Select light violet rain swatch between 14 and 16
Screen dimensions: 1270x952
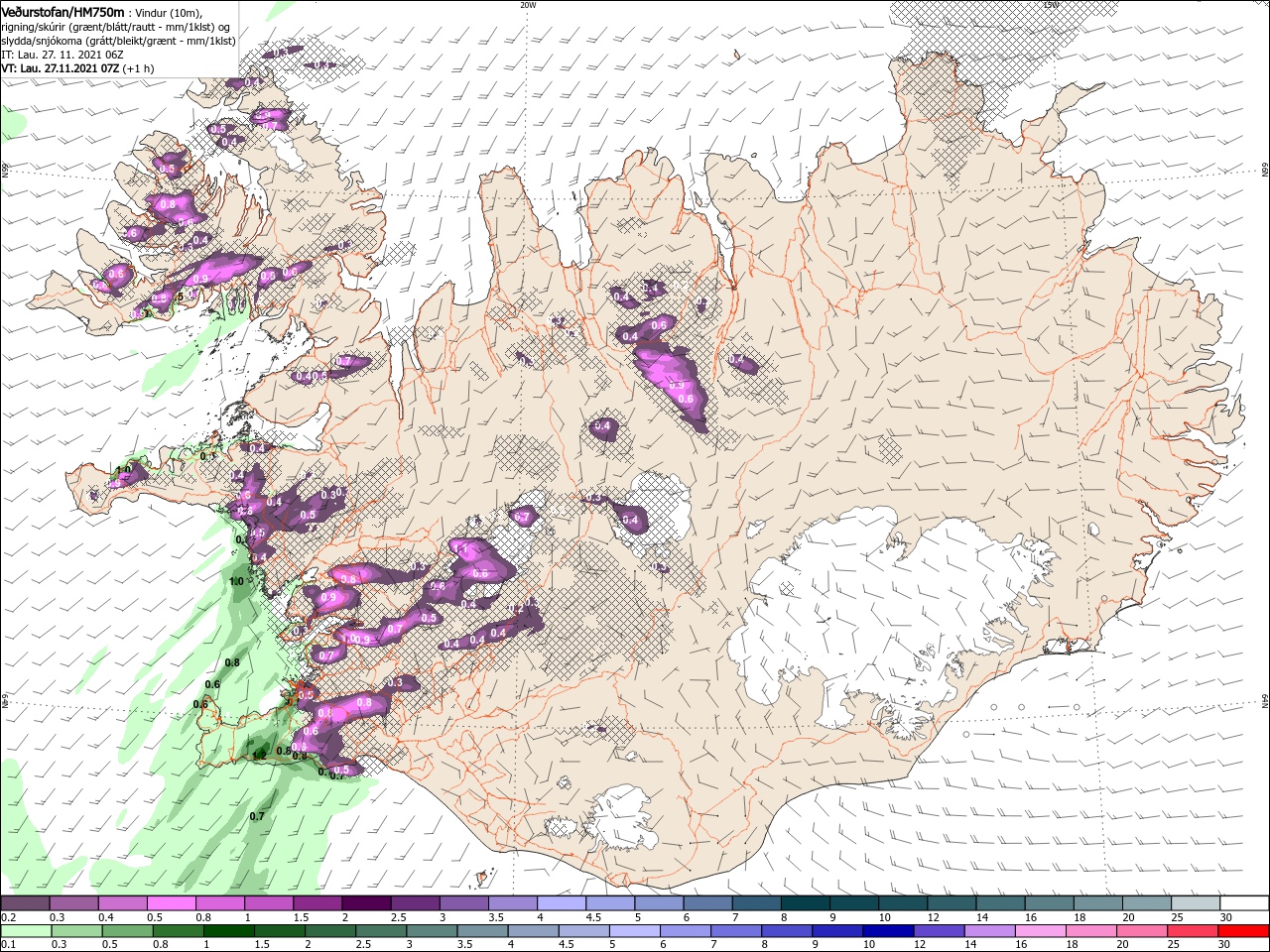tap(989, 931)
